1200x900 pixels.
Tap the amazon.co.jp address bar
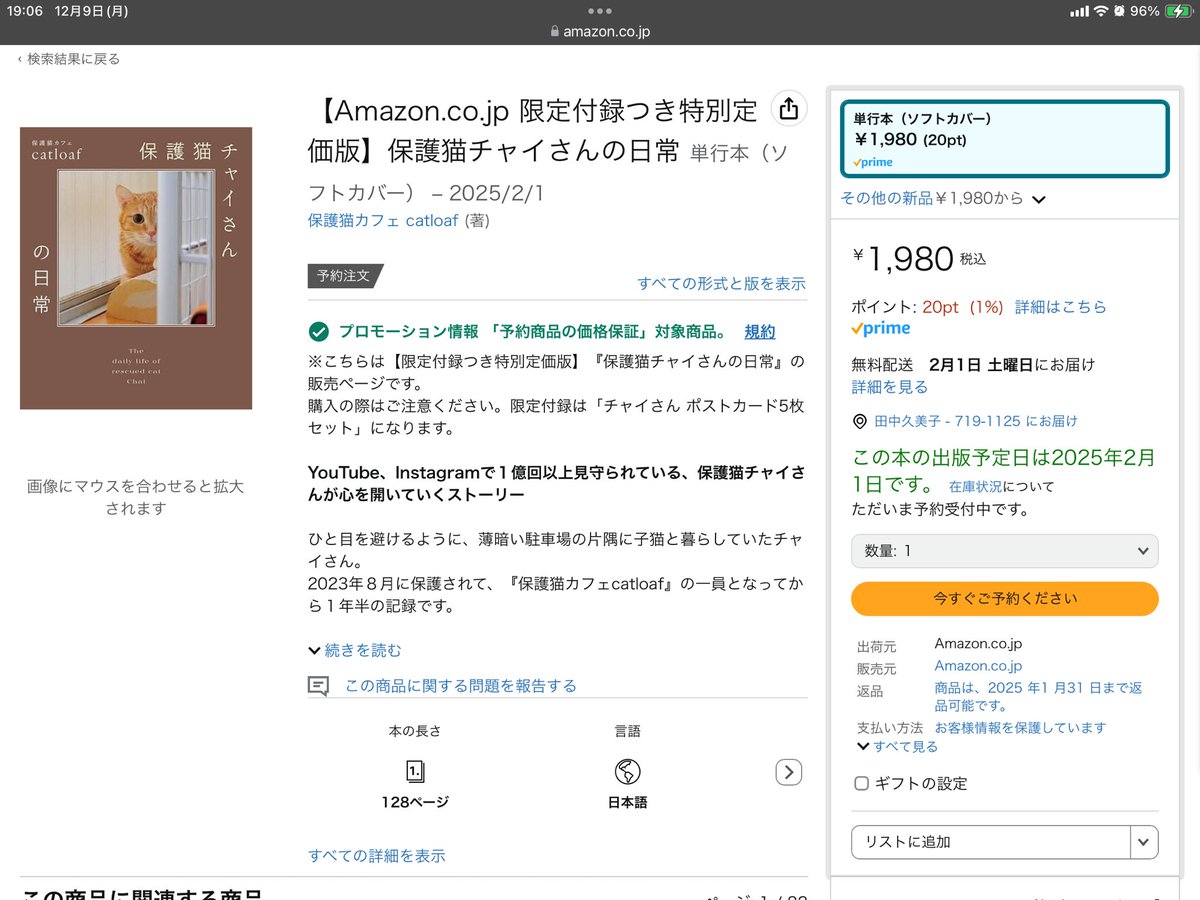[x=600, y=31]
